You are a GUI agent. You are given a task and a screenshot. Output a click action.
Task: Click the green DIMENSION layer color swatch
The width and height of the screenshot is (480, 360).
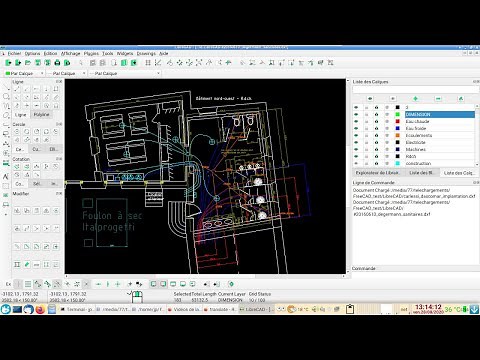pos(397,114)
